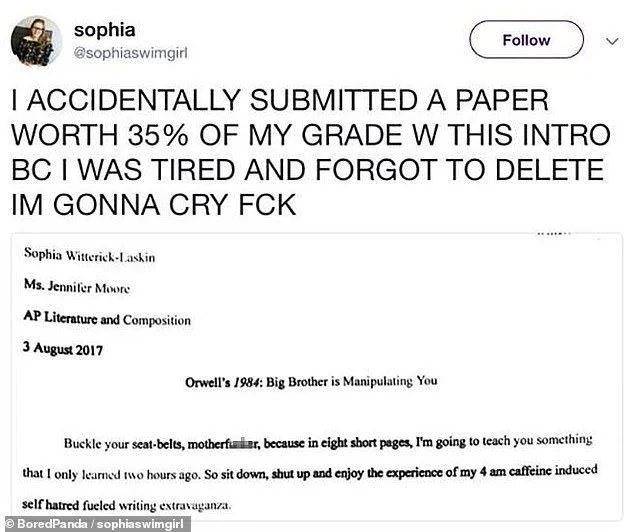Viewport: 634px width, 532px height.
Task: Click the copyright symbol in the watermark
Action: [x=9, y=522]
